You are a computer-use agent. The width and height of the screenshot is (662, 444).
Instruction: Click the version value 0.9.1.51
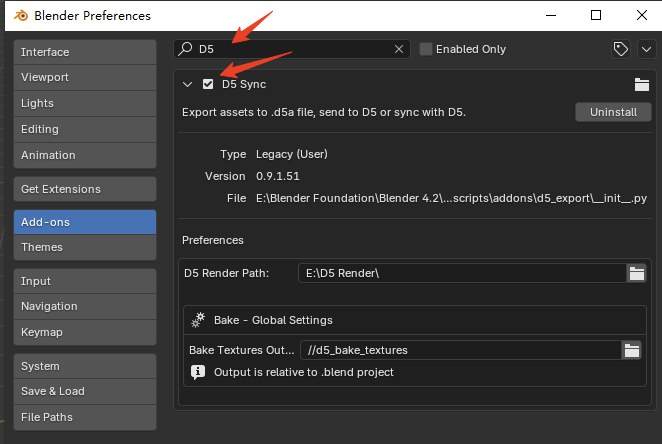[x=278, y=176]
